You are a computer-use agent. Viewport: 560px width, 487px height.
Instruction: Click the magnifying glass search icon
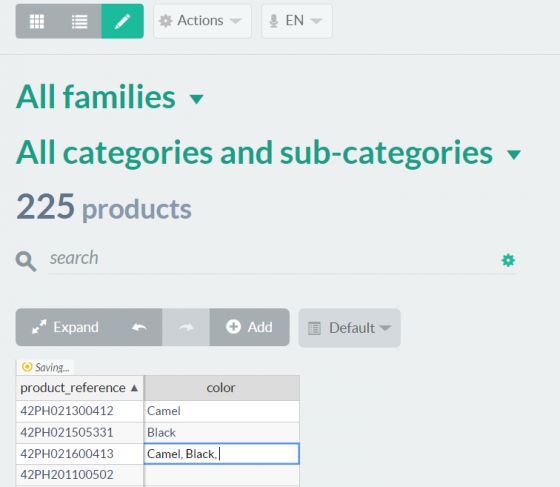[x=26, y=261]
